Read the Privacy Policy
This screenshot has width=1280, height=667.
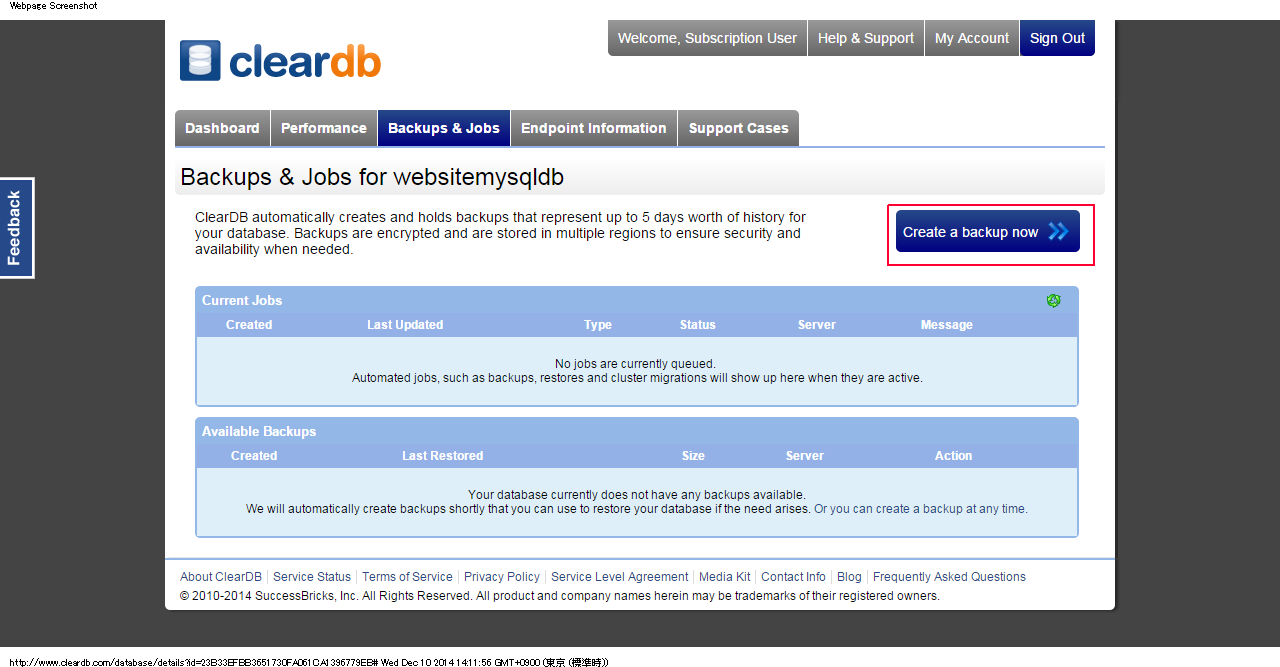click(x=501, y=576)
